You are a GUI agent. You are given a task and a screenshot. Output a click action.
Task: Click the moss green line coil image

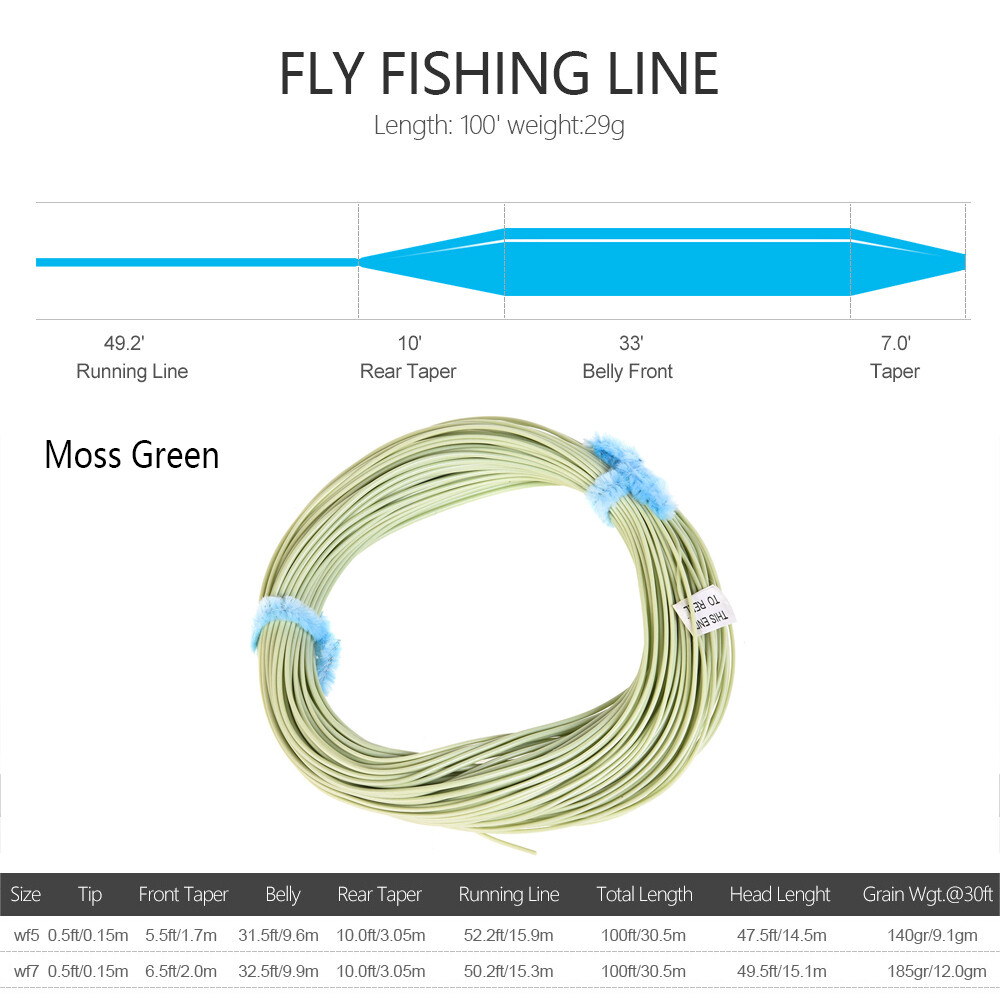click(x=497, y=633)
